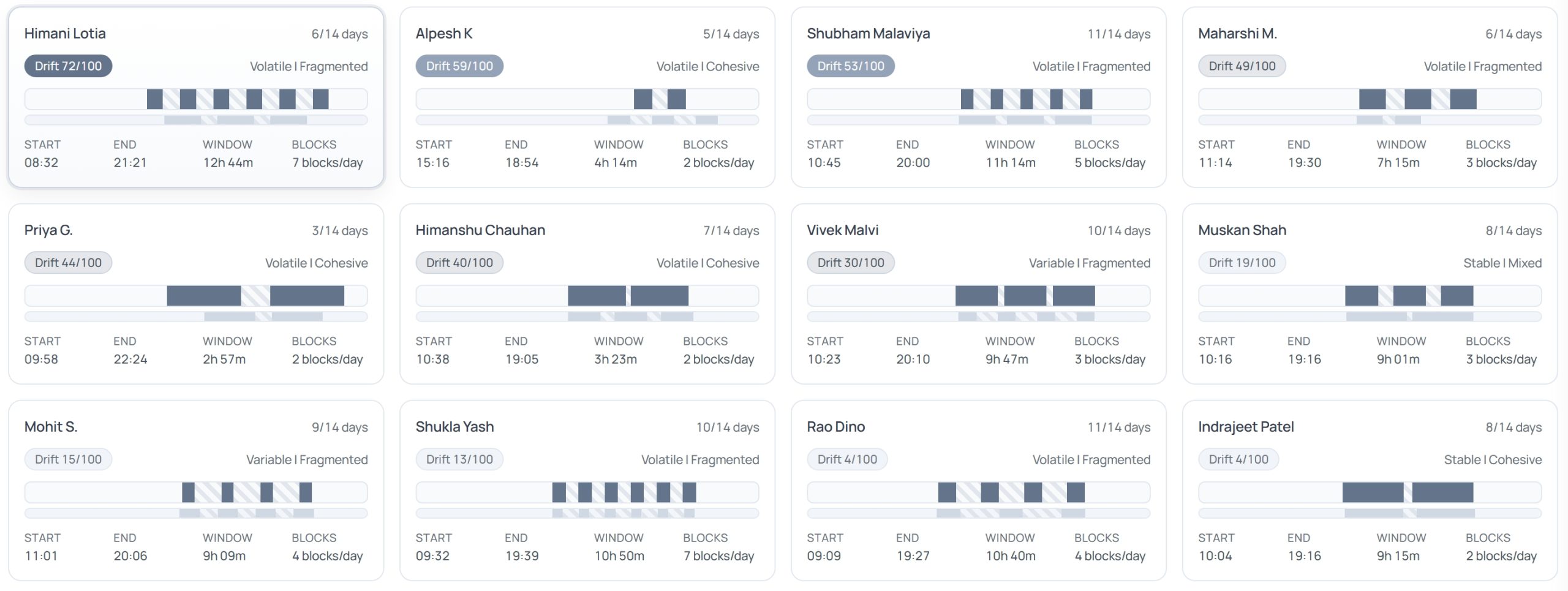This screenshot has height=591, width=1568.
Task: Click the 12h 44m window value
Action: (x=228, y=163)
